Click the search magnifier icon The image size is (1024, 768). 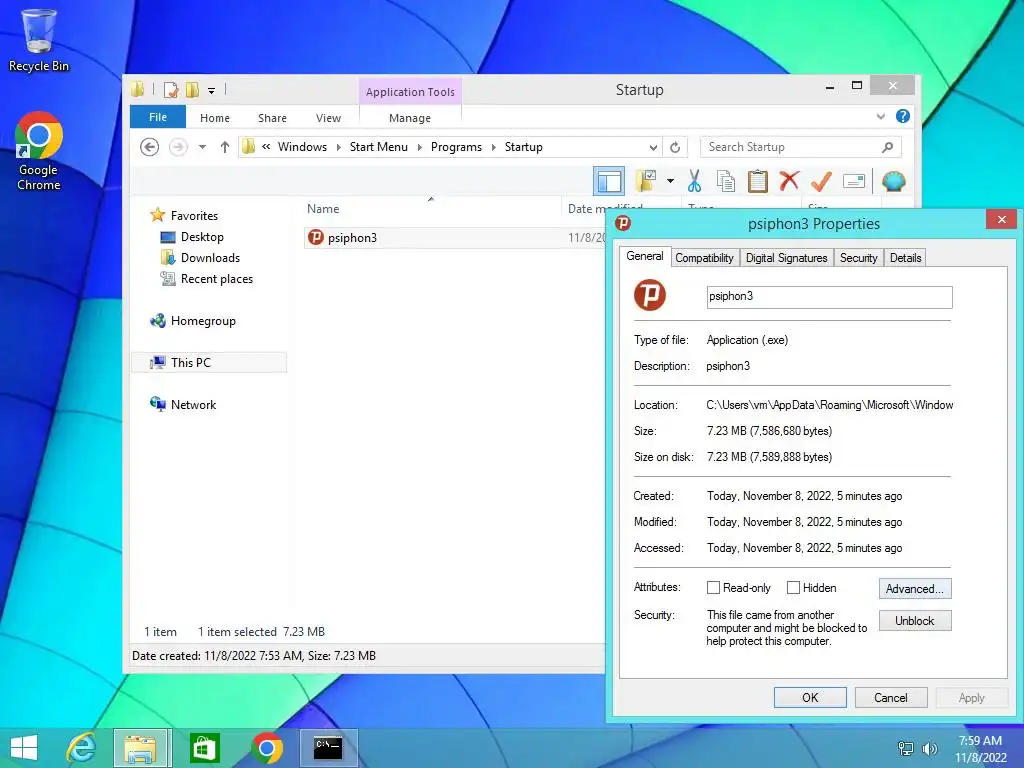tap(887, 147)
